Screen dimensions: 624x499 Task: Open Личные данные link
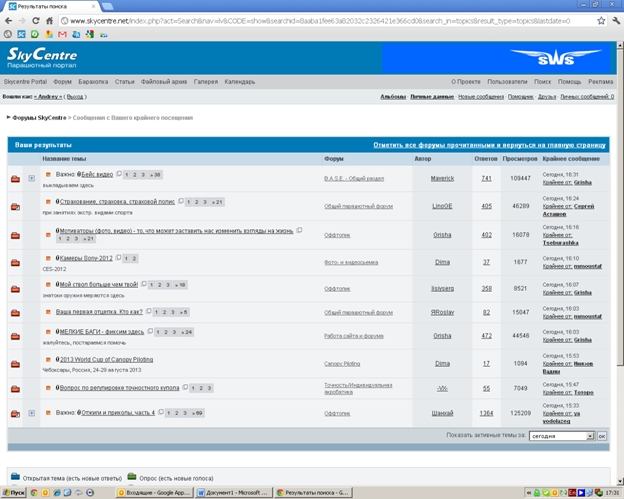(x=432, y=97)
